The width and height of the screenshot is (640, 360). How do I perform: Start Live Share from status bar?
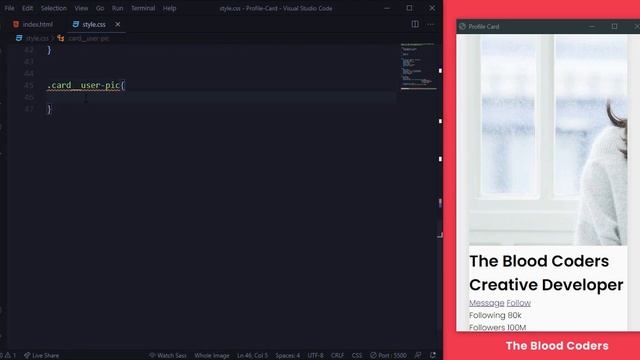point(41,356)
